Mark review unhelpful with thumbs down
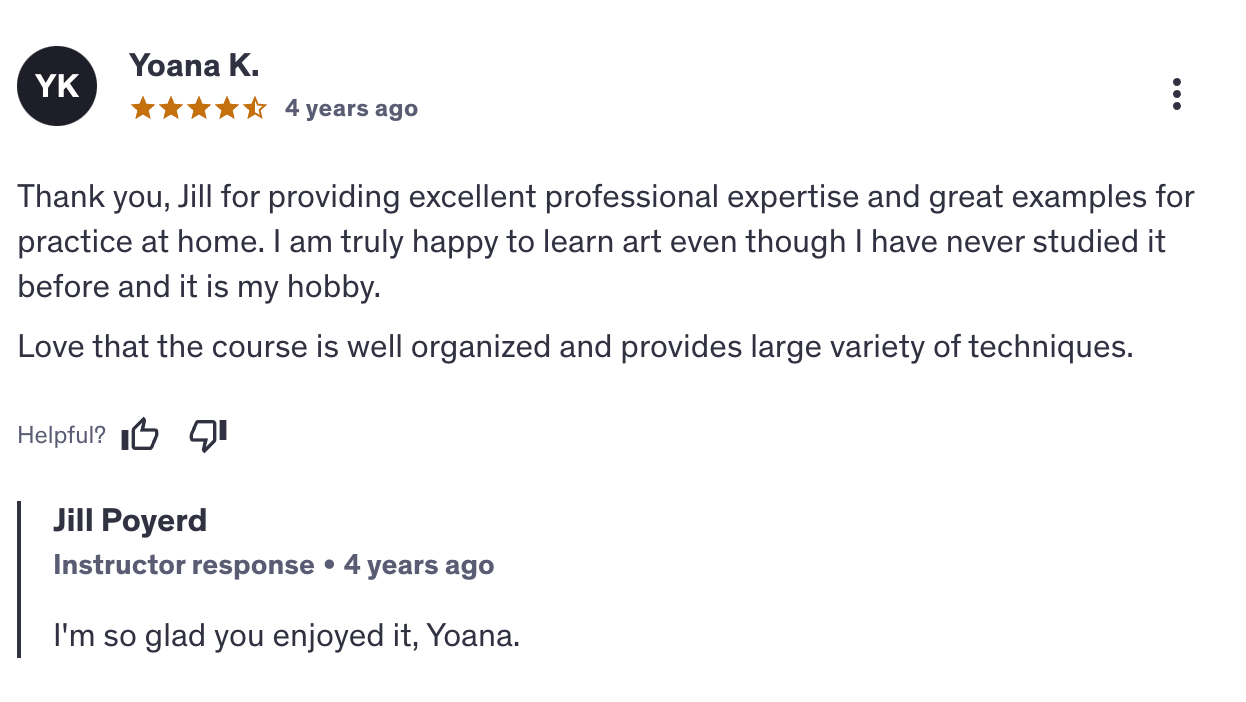Image resolution: width=1246 pixels, height=702 pixels. point(208,435)
